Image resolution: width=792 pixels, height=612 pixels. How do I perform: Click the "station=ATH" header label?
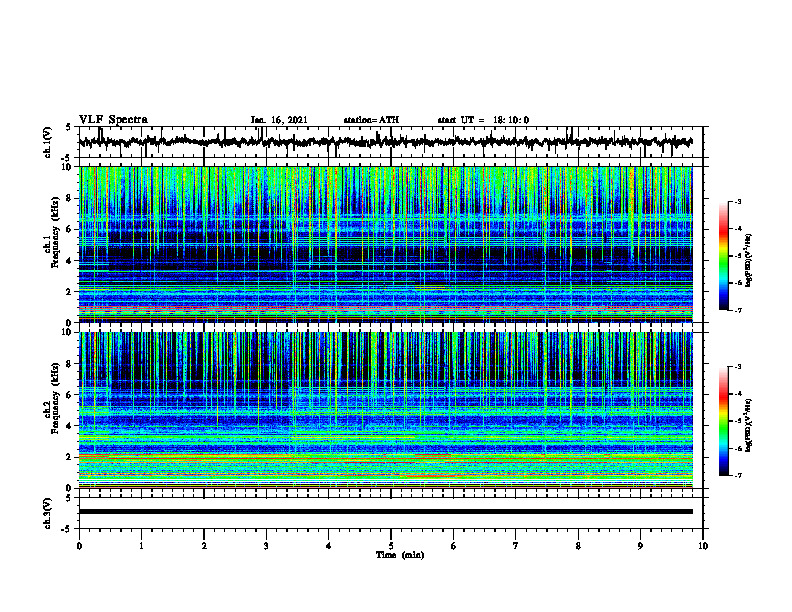click(371, 120)
